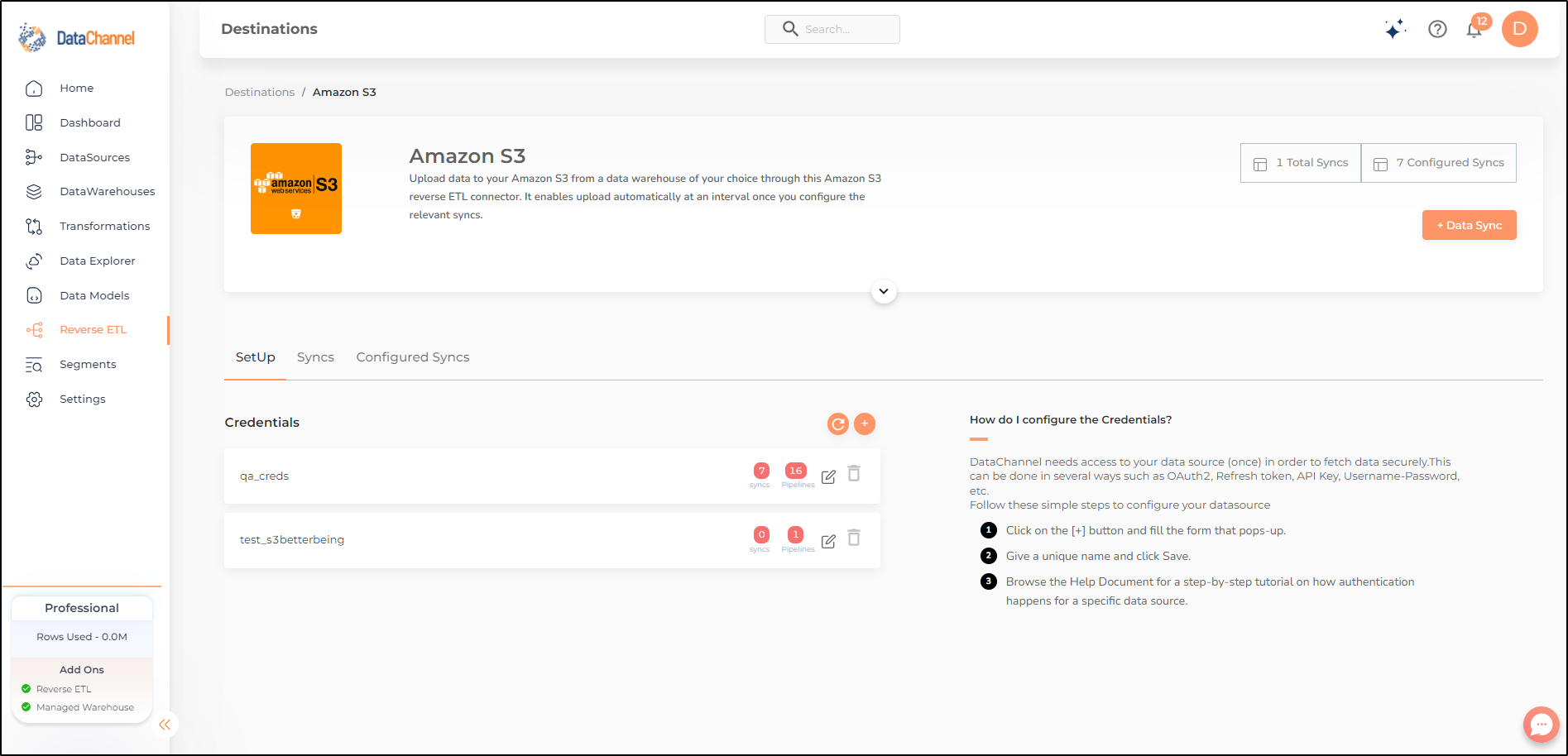Image resolution: width=1568 pixels, height=756 pixels.
Task: Open the Settings gear icon in sidebar
Action: [x=34, y=399]
